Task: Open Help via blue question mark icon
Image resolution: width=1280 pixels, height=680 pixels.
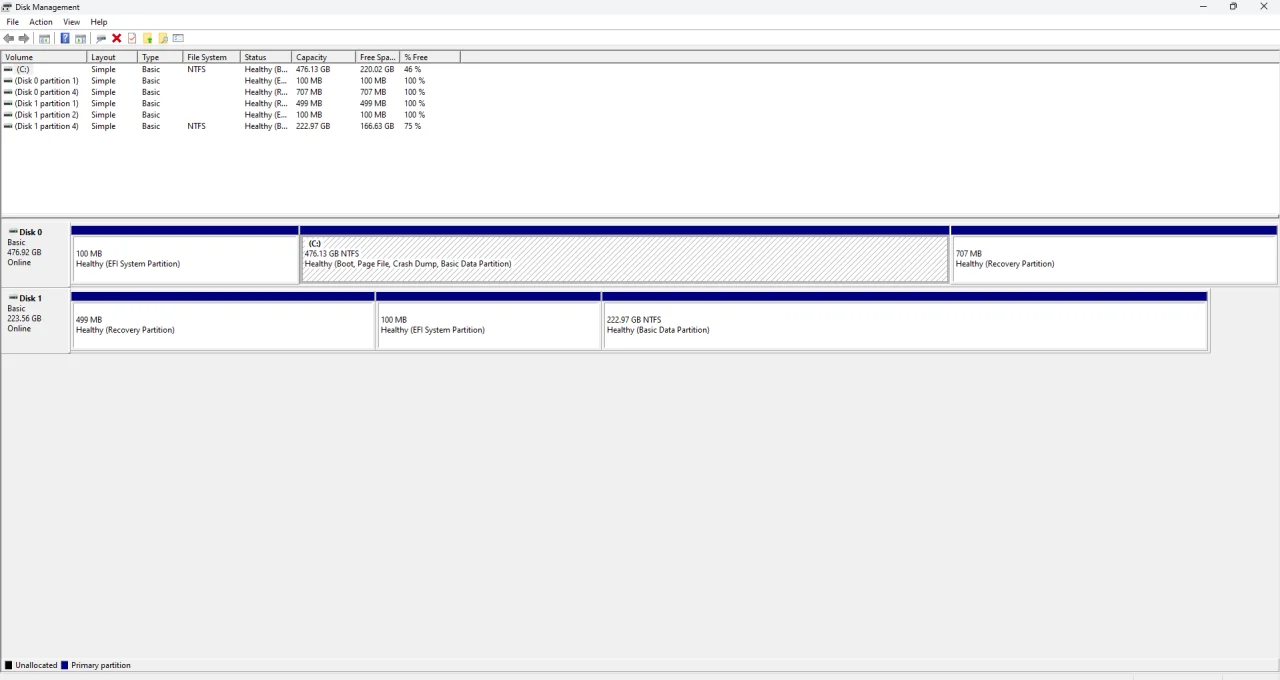Action: [65, 38]
